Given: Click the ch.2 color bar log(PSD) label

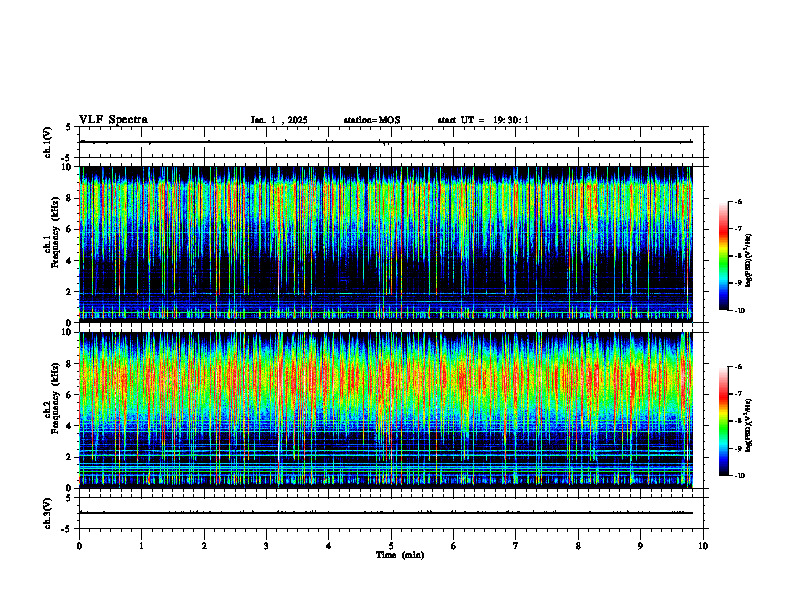Looking at the screenshot, I should tap(749, 426).
